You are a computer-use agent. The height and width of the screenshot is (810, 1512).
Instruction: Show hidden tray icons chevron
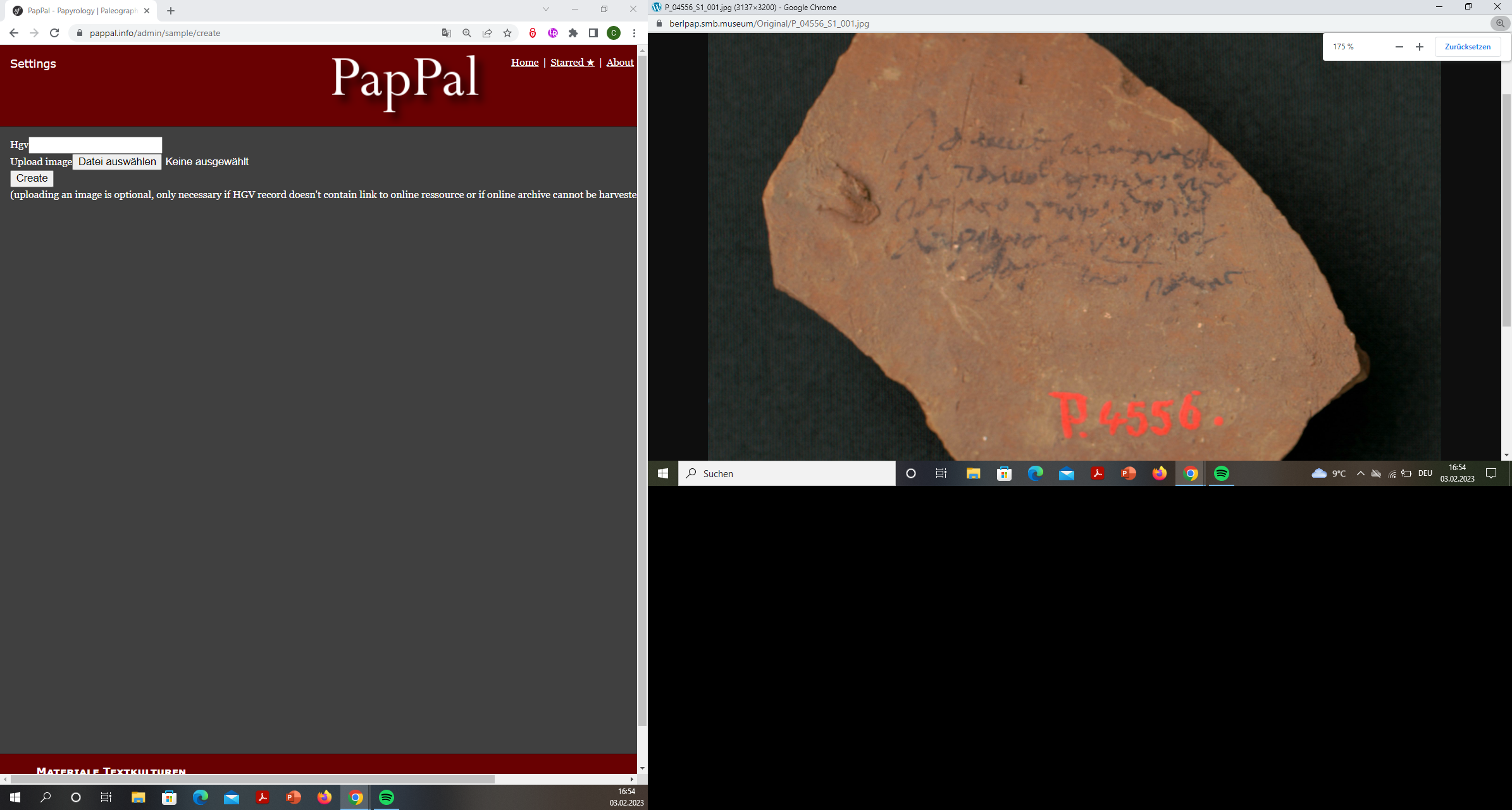[x=1360, y=473]
